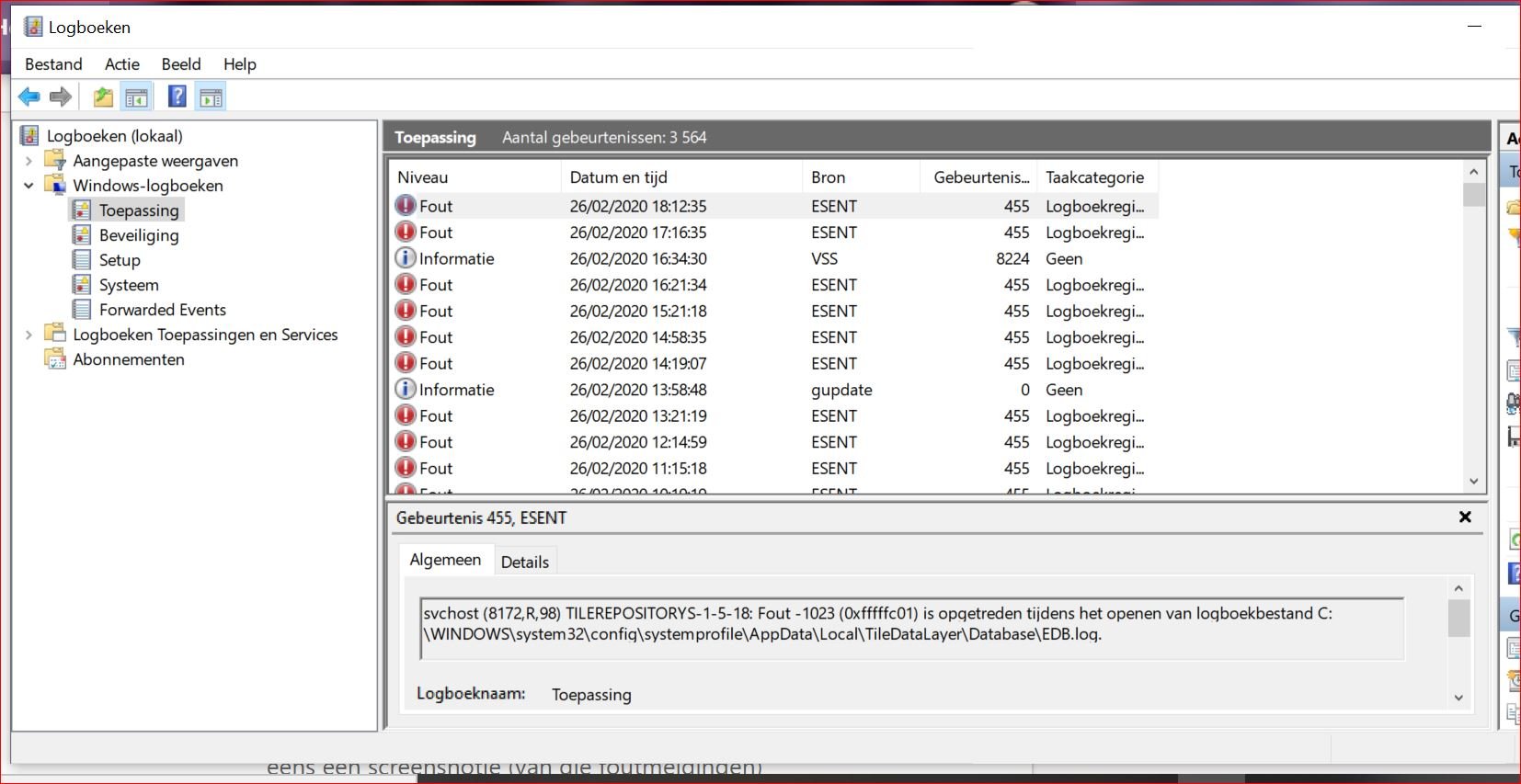Sort events by Bron column header

(x=861, y=177)
